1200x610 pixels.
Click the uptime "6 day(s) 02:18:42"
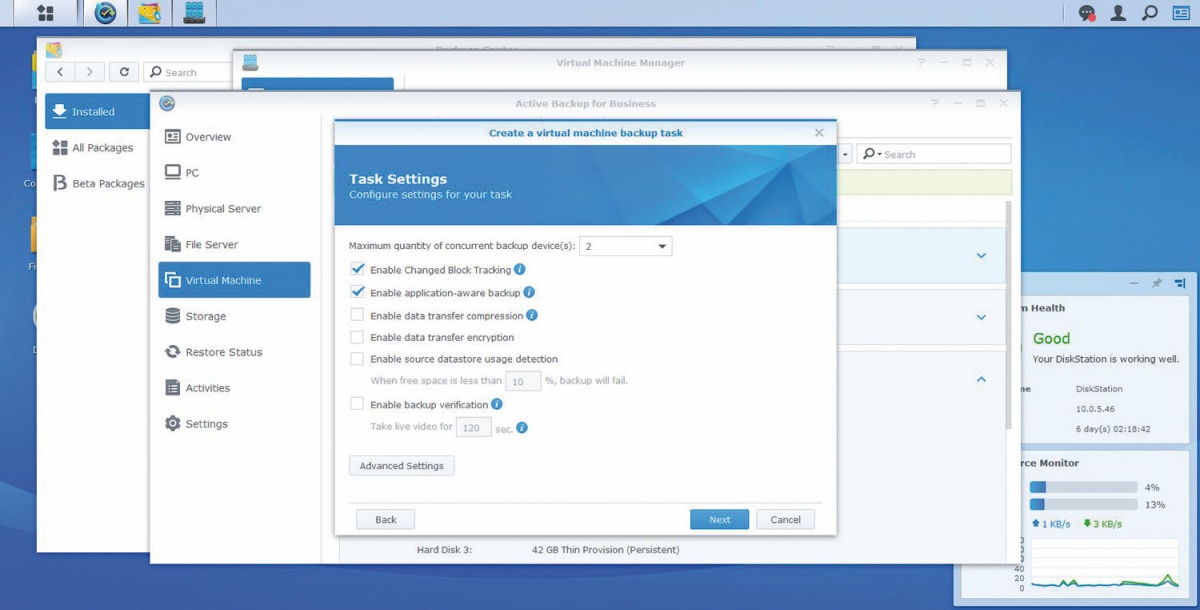(x=1112, y=429)
